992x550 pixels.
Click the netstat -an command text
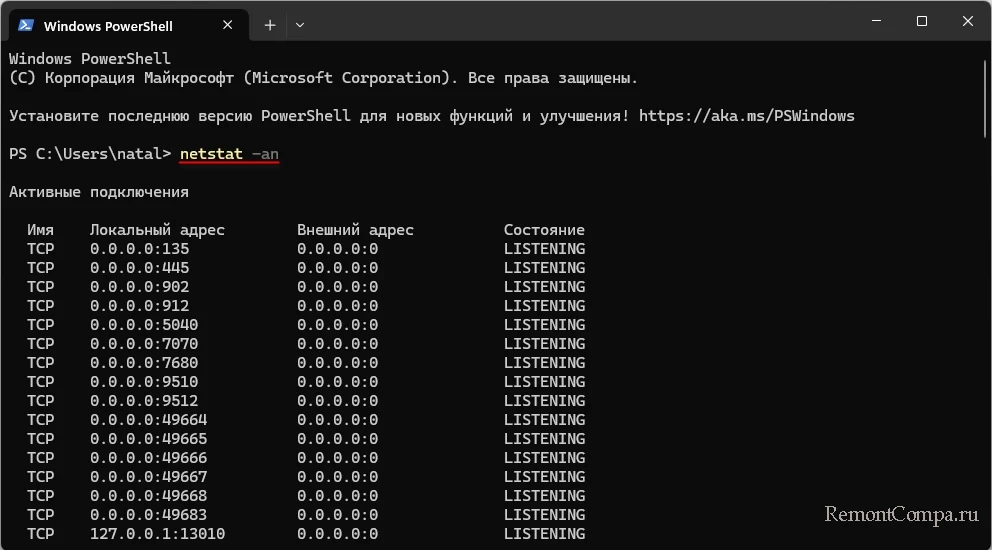pyautogui.click(x=229, y=154)
